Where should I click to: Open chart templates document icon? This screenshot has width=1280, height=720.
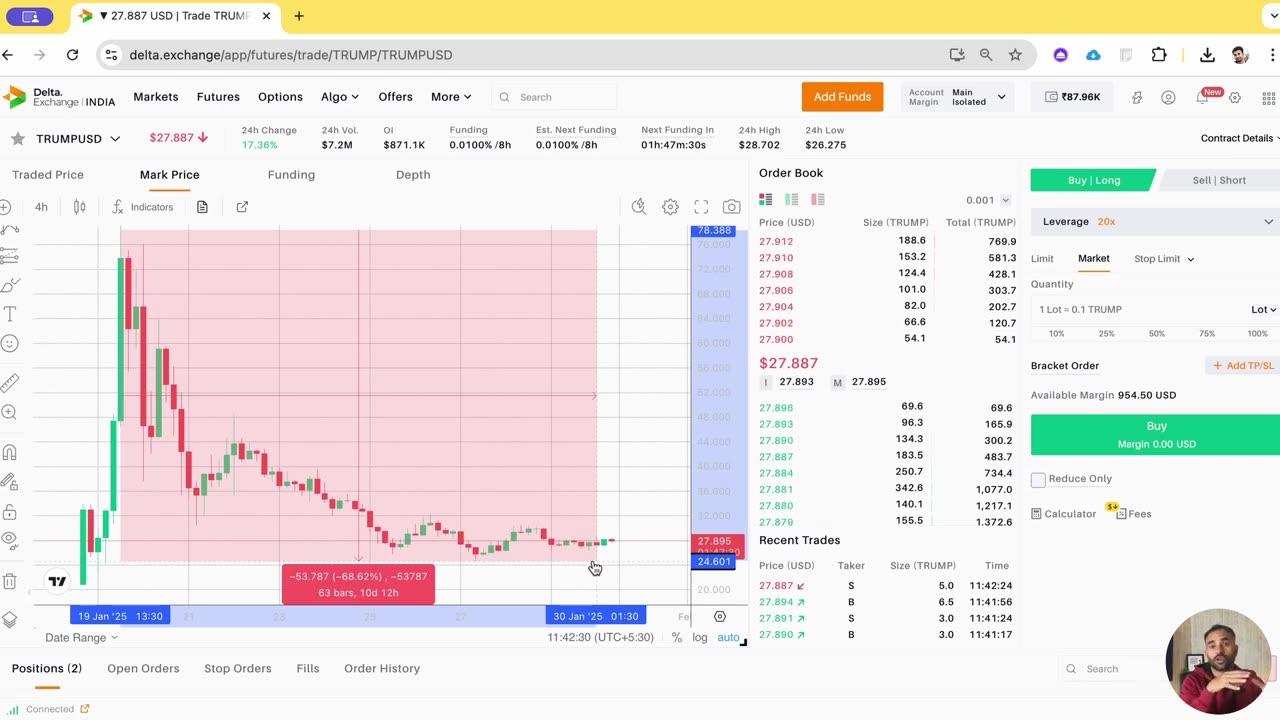tap(202, 207)
